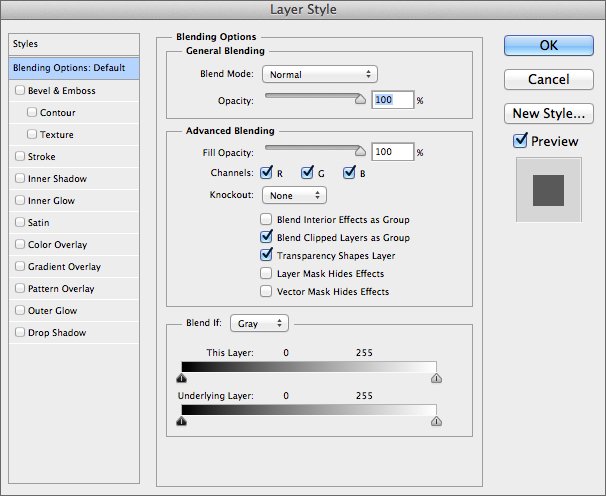Open the Color Overlay settings label
The height and width of the screenshot is (496, 606).
(x=58, y=245)
